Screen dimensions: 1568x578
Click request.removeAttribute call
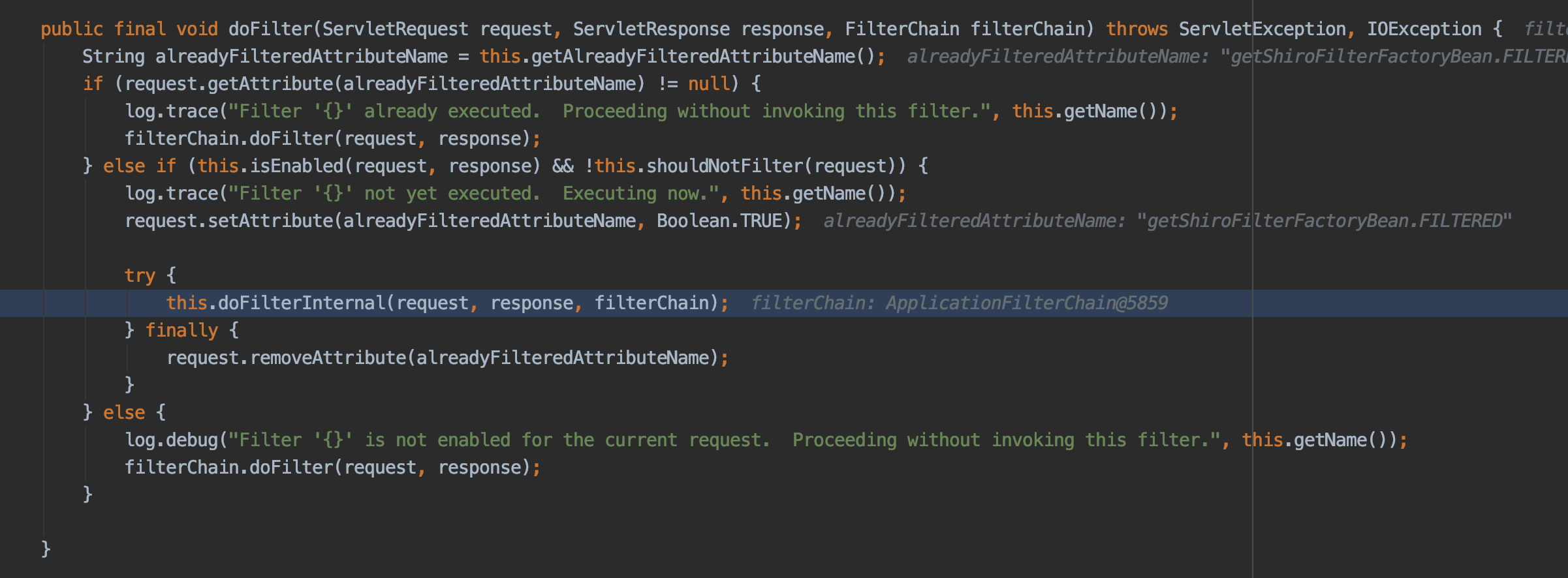286,358
